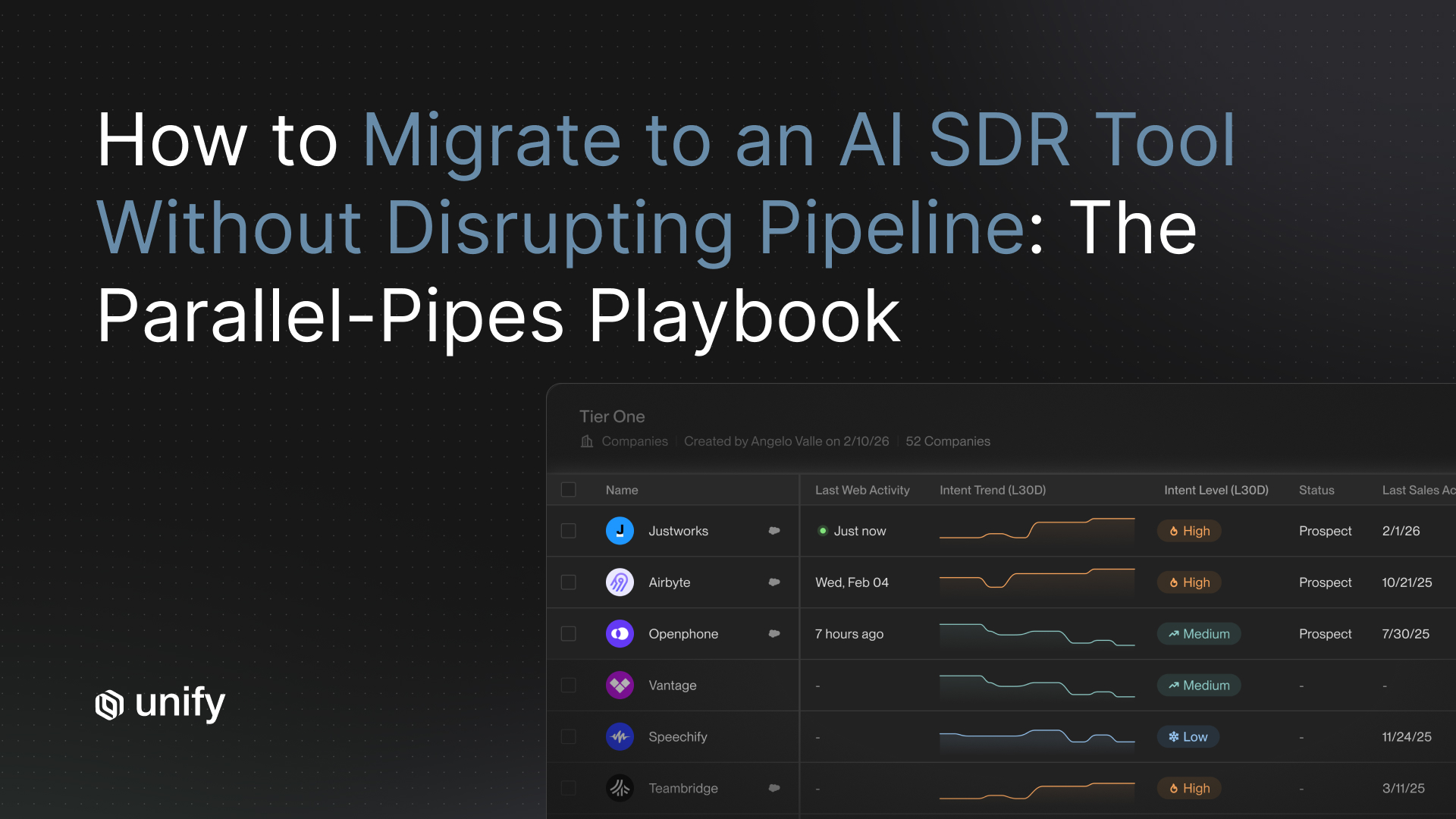Click the Teambridge company logo icon

click(620, 788)
